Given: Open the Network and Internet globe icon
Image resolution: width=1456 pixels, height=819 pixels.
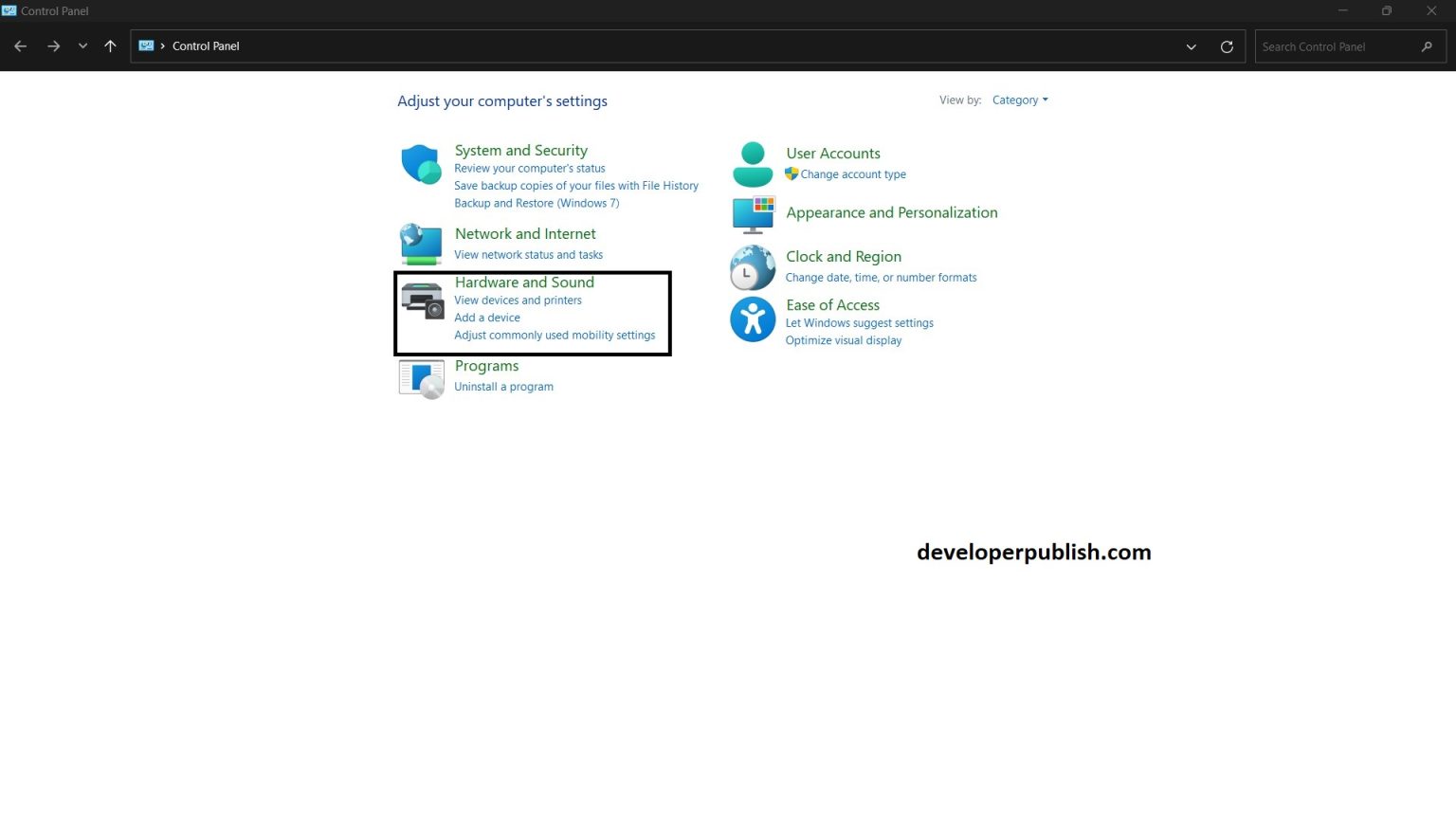Looking at the screenshot, I should click(x=421, y=244).
